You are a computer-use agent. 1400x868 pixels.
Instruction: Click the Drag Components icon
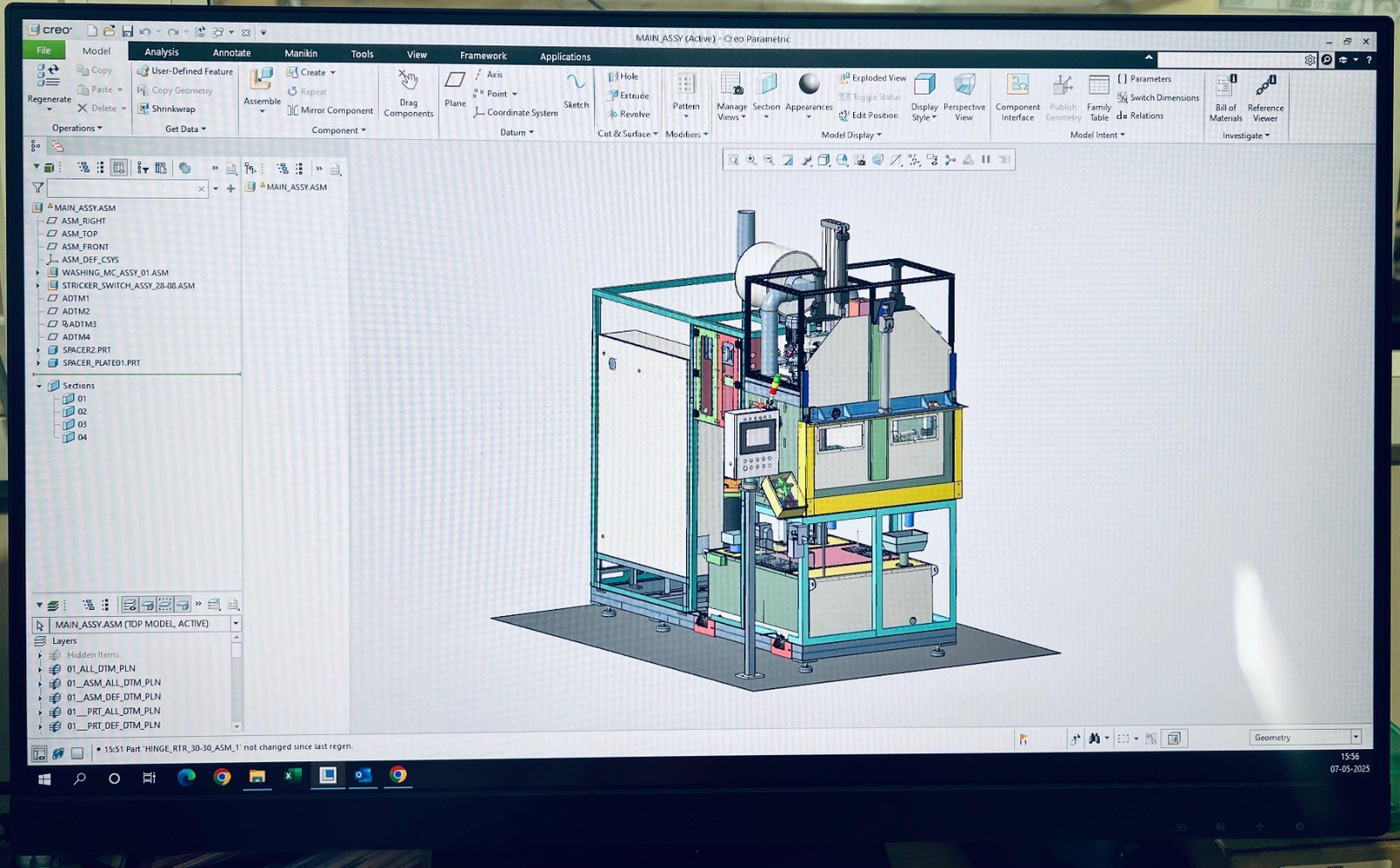pyautogui.click(x=409, y=81)
